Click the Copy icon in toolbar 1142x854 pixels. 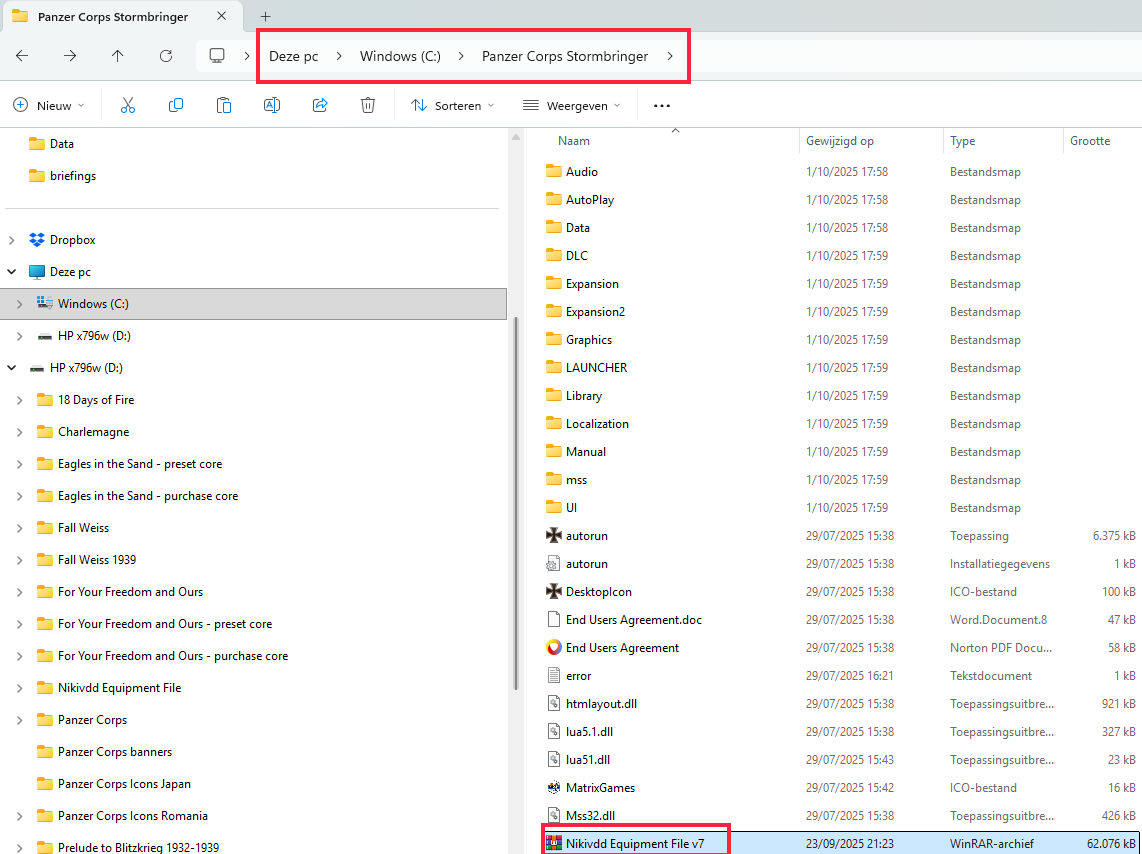tap(176, 105)
